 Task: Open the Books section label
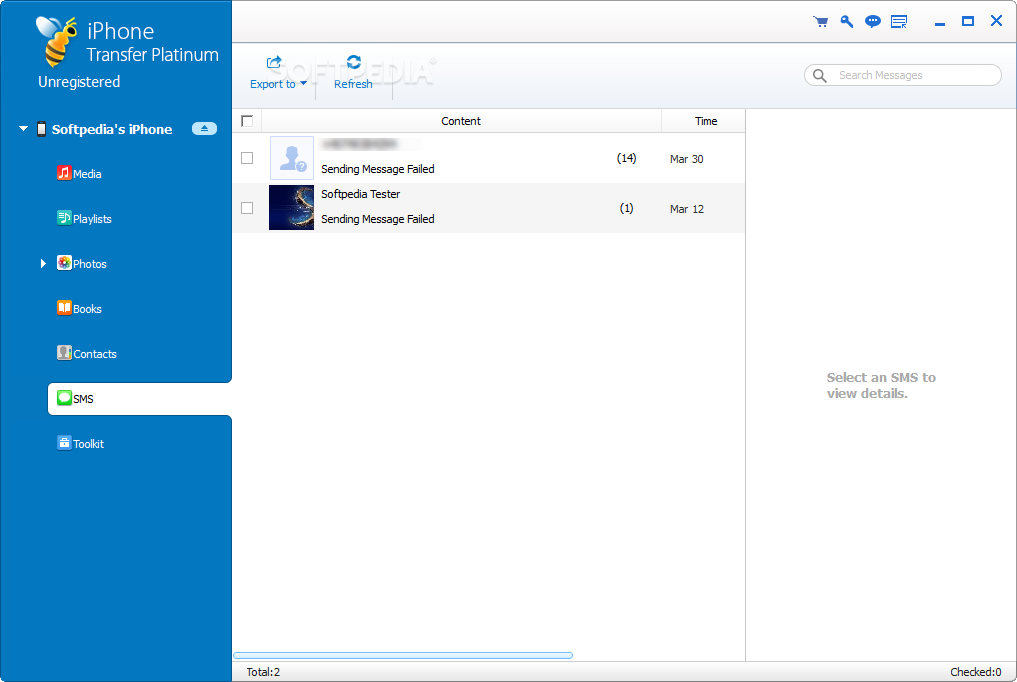87,309
